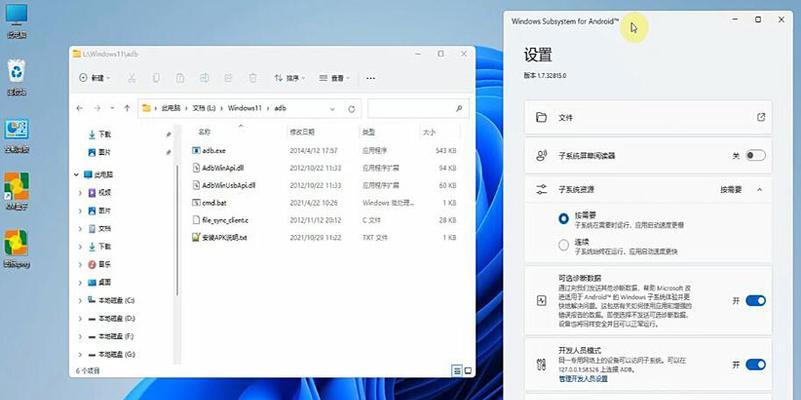Open Recycle Bin on the desktop
Image resolution: width=801 pixels, height=400 pixels.
[x=16, y=78]
